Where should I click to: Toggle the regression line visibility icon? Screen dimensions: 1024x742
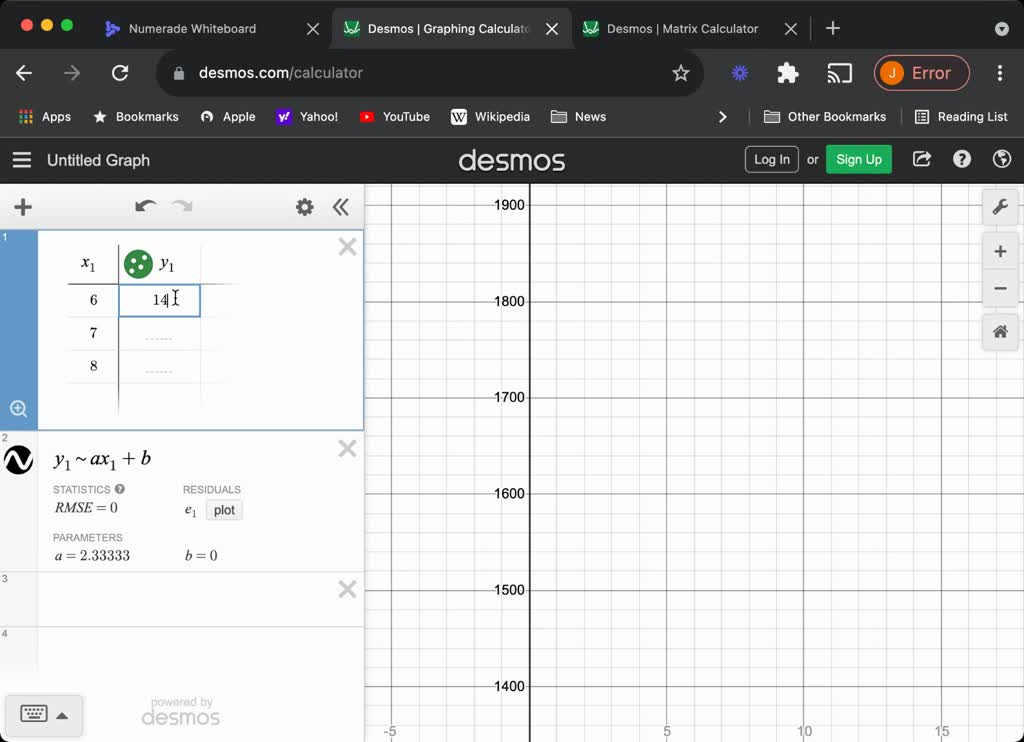[19, 460]
